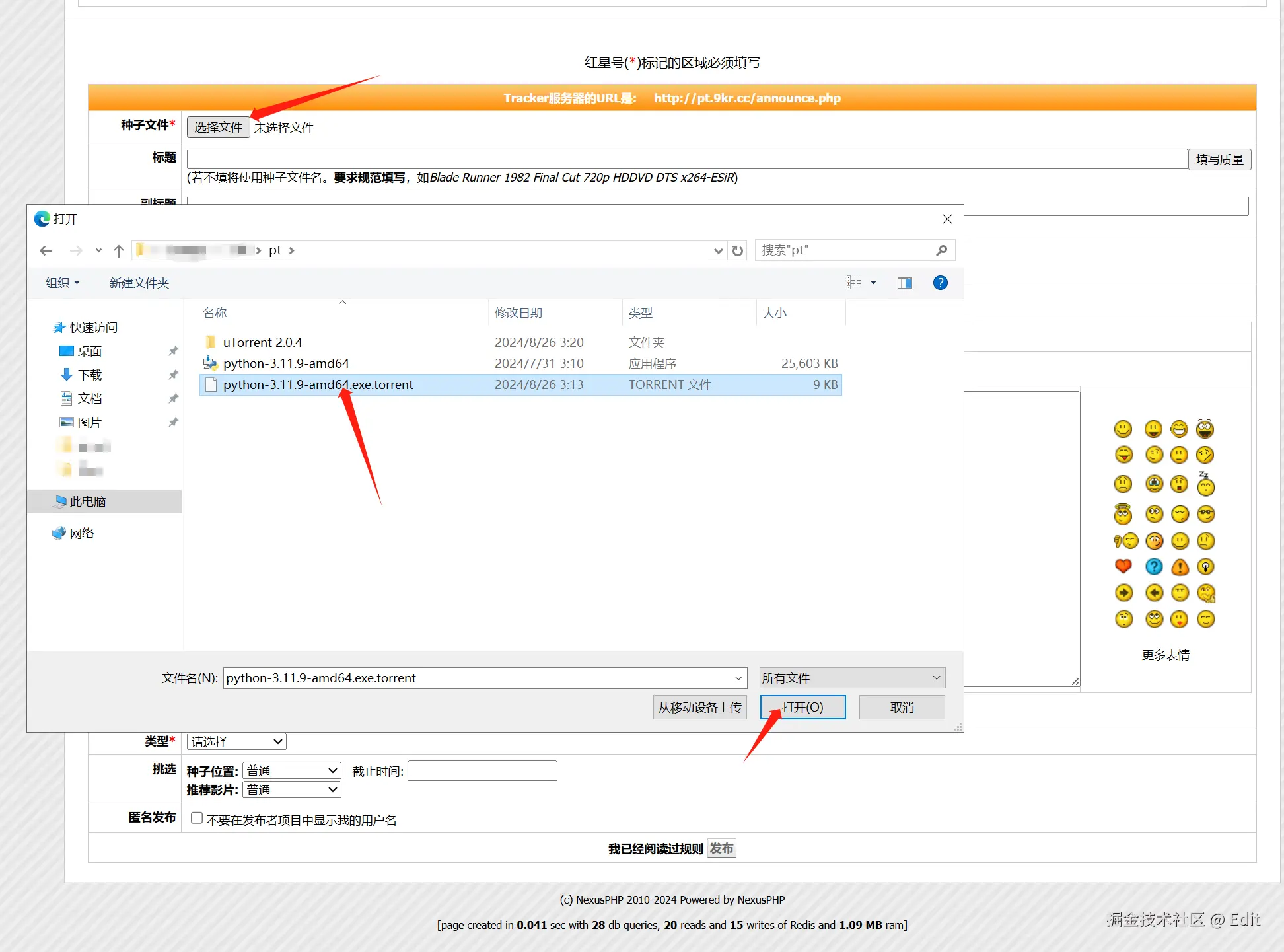Expand the view options dropdown arrow
Screen dimensions: 1284x952
[873, 283]
